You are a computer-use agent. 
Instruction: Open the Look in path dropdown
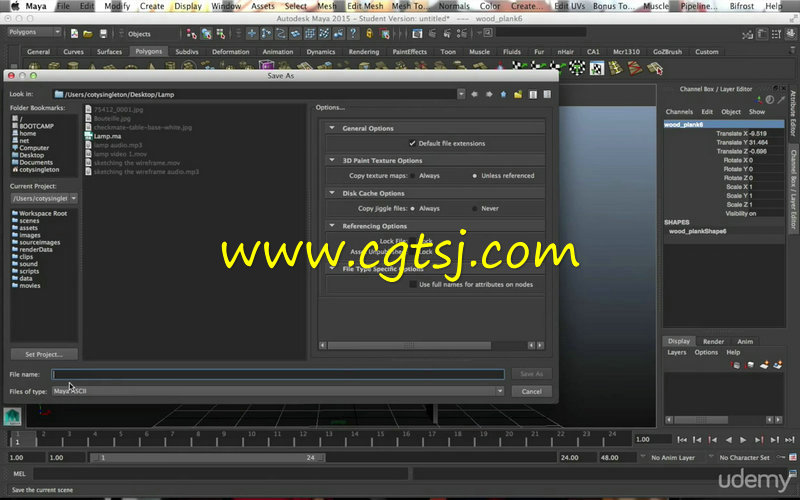pyautogui.click(x=461, y=94)
